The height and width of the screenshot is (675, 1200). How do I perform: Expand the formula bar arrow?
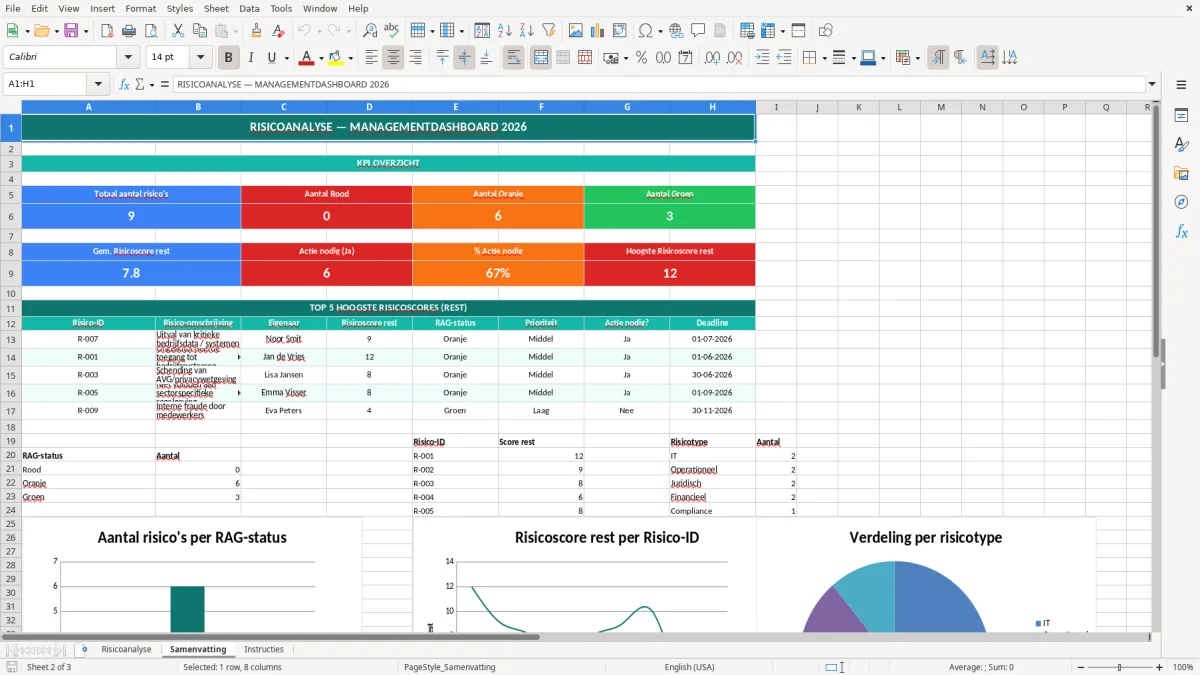pyautogui.click(x=1152, y=84)
